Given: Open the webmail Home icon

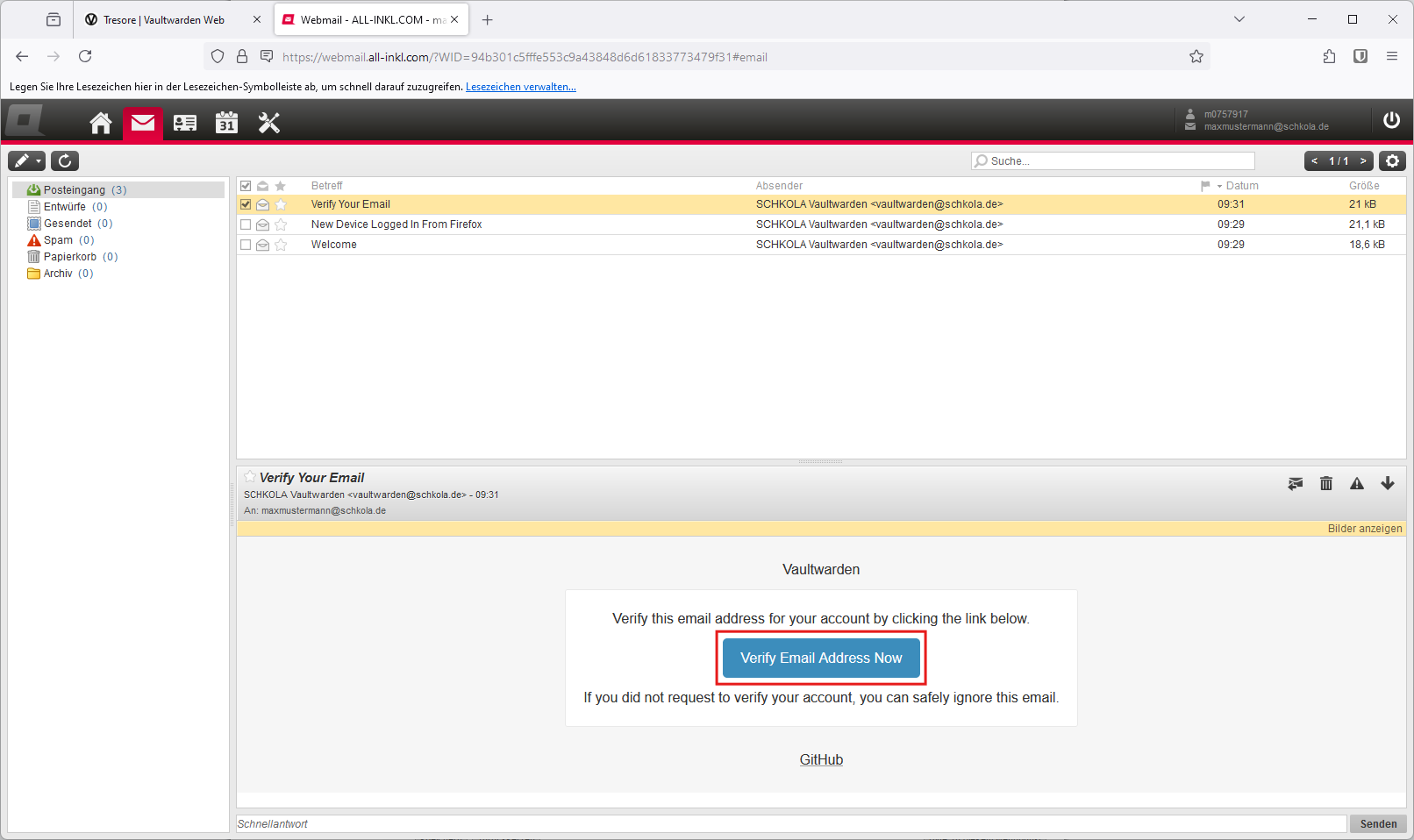Looking at the screenshot, I should [x=101, y=123].
